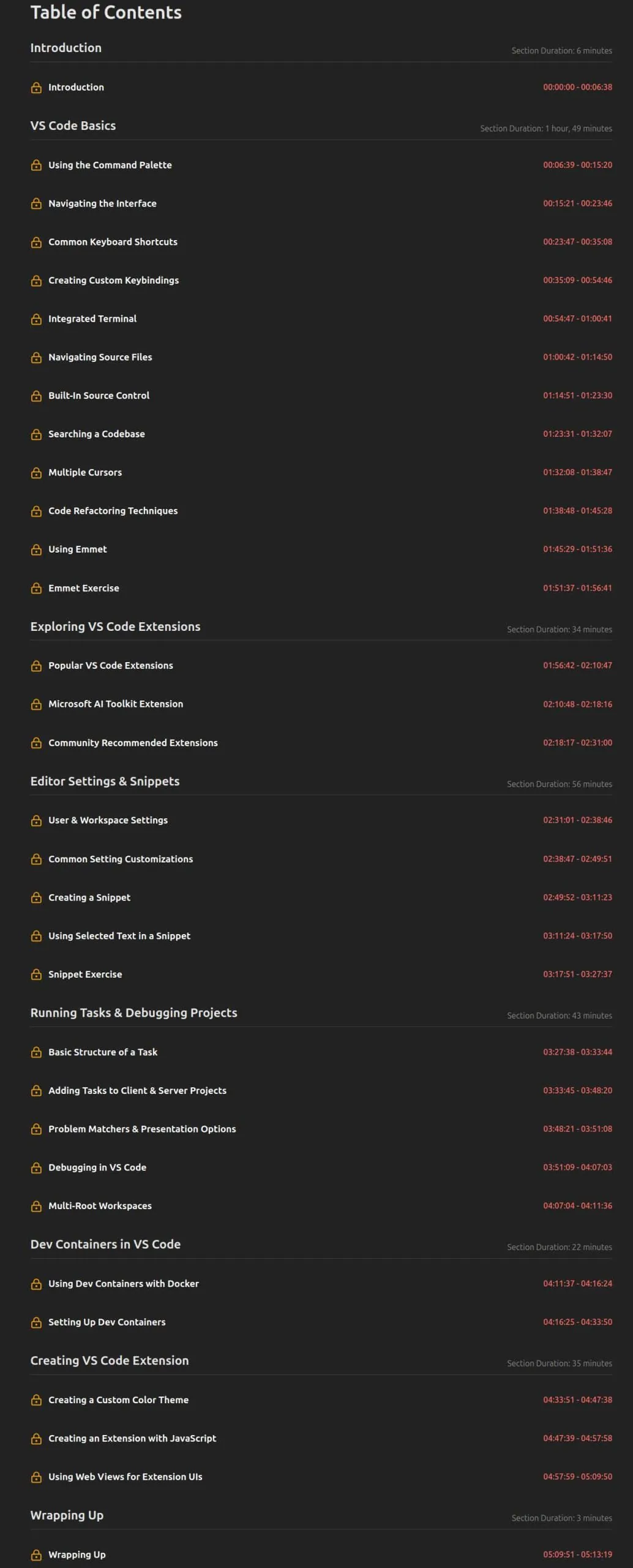
Task: Open Creating an Extension with JavaScript lesson
Action: (x=132, y=1439)
